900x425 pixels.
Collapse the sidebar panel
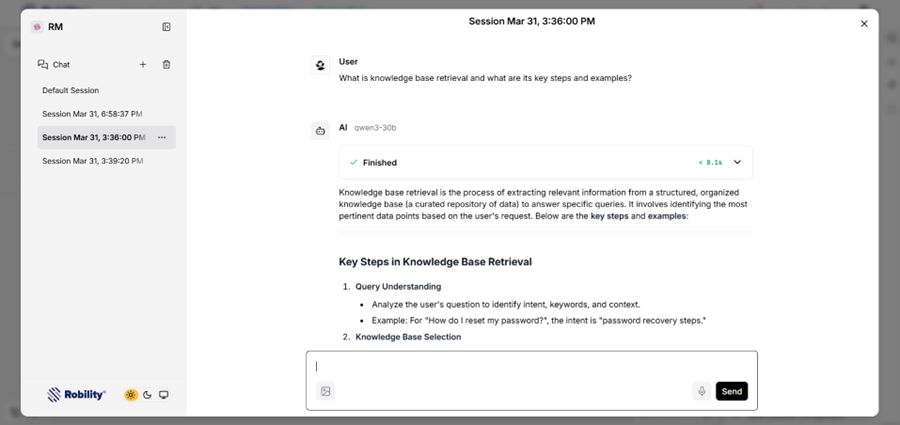click(166, 27)
